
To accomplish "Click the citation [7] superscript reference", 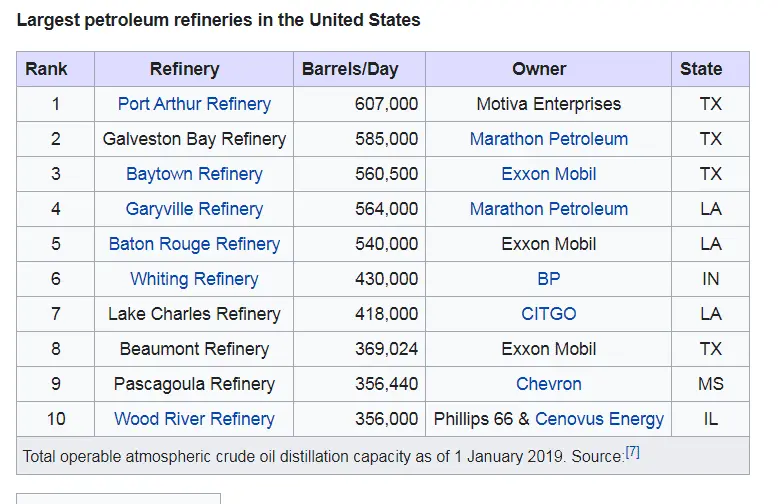I will [x=632, y=453].
